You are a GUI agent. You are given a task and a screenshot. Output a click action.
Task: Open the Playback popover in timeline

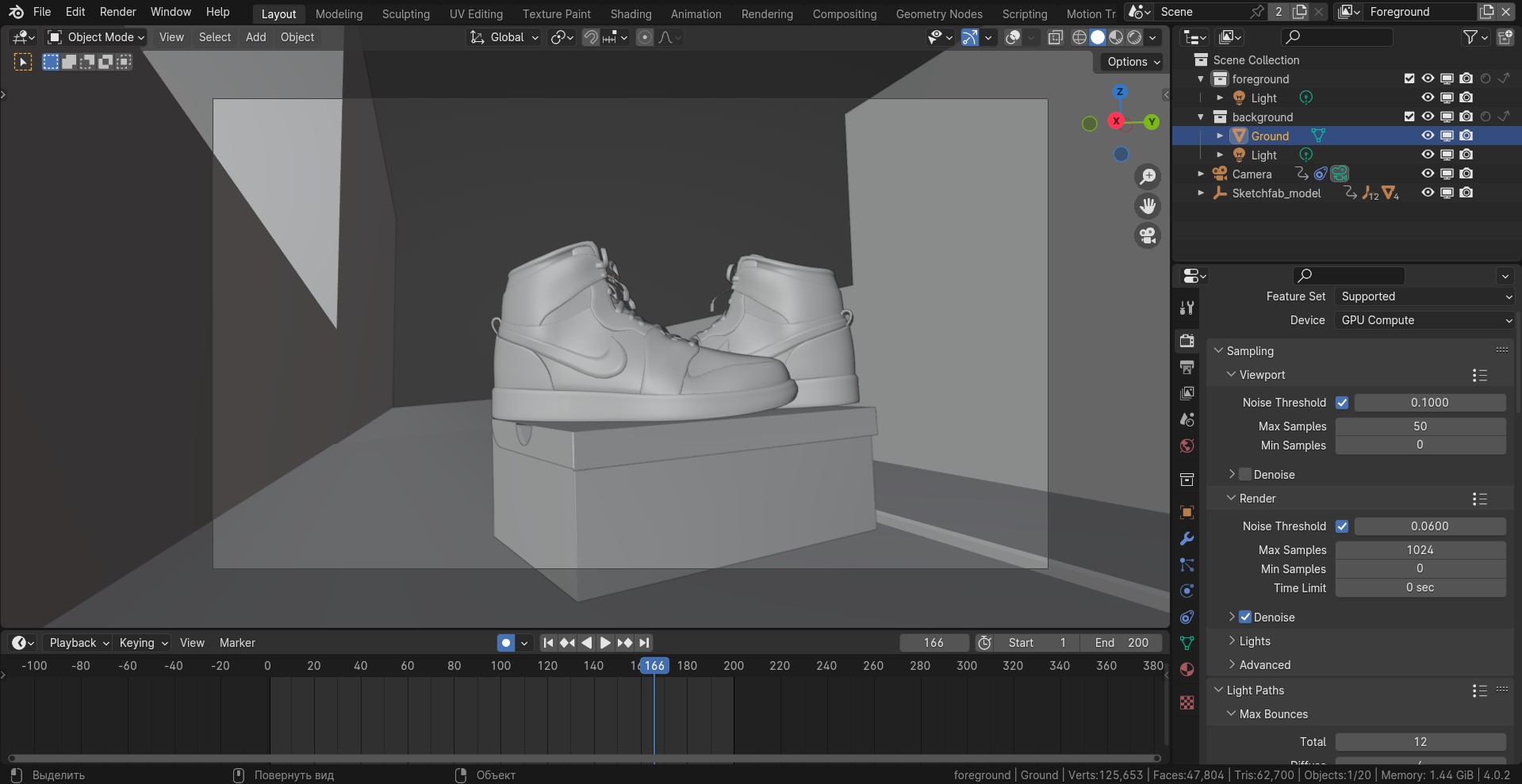[79, 643]
